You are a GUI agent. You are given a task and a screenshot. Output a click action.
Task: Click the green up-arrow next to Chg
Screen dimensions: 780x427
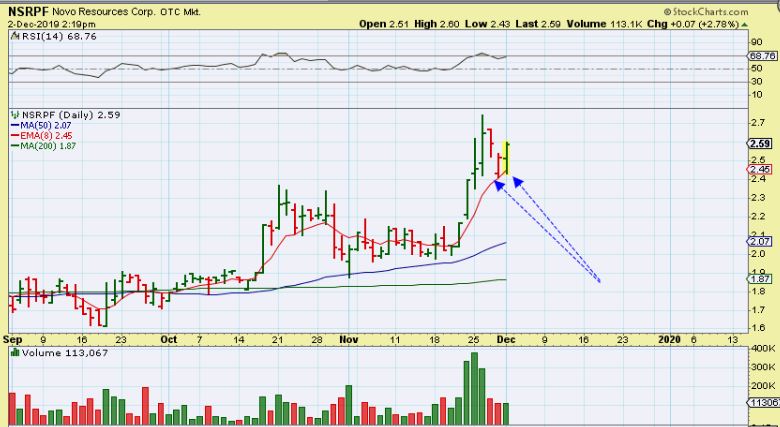pyautogui.click(x=745, y=24)
